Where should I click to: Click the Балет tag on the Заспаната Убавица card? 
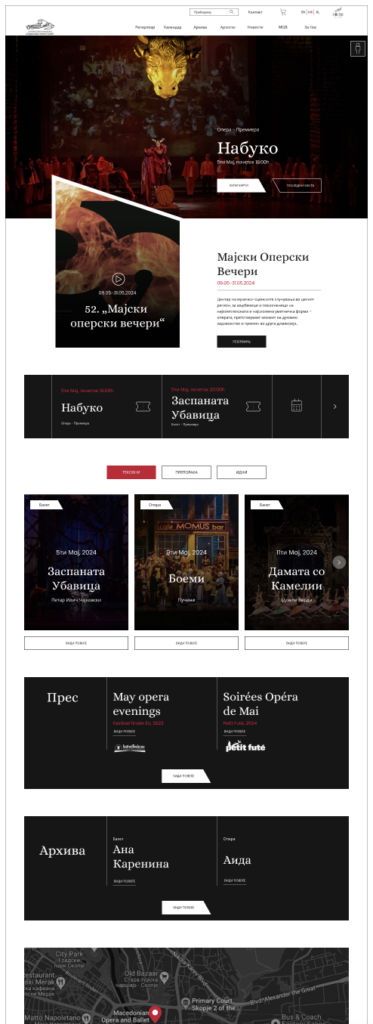coord(46,505)
